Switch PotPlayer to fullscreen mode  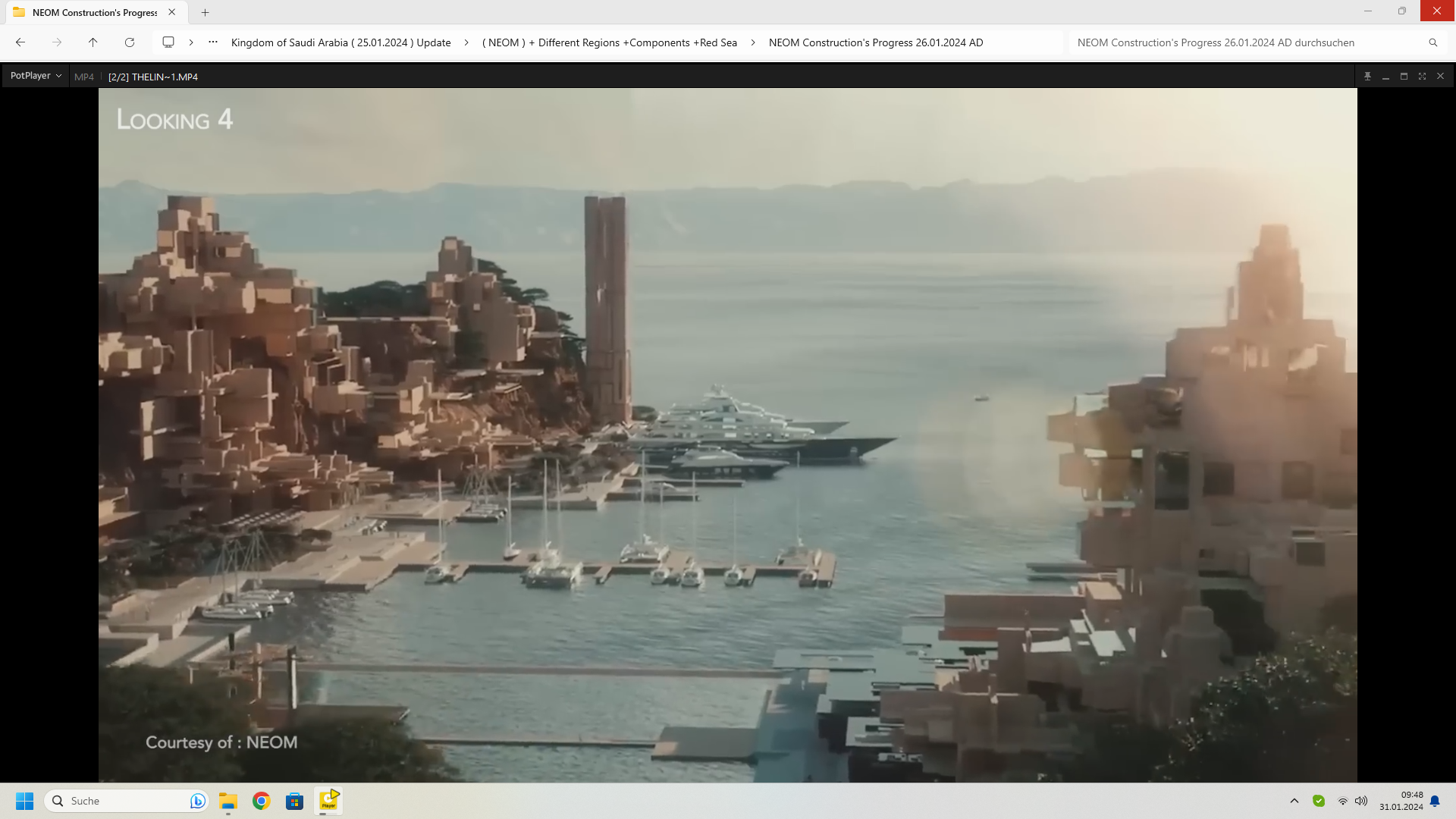[x=1422, y=76]
